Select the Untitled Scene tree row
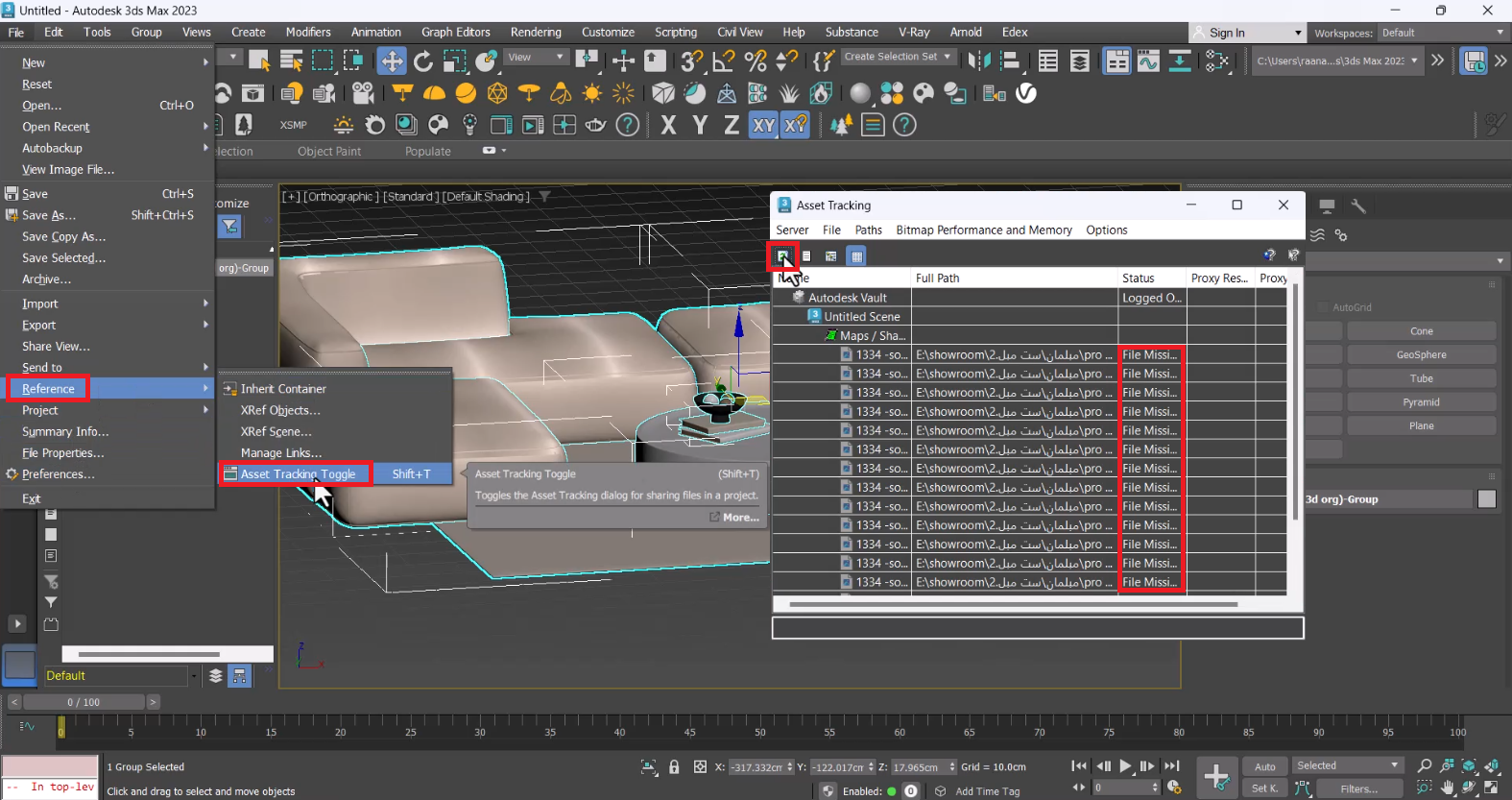This screenshot has height=800, width=1512. [862, 316]
